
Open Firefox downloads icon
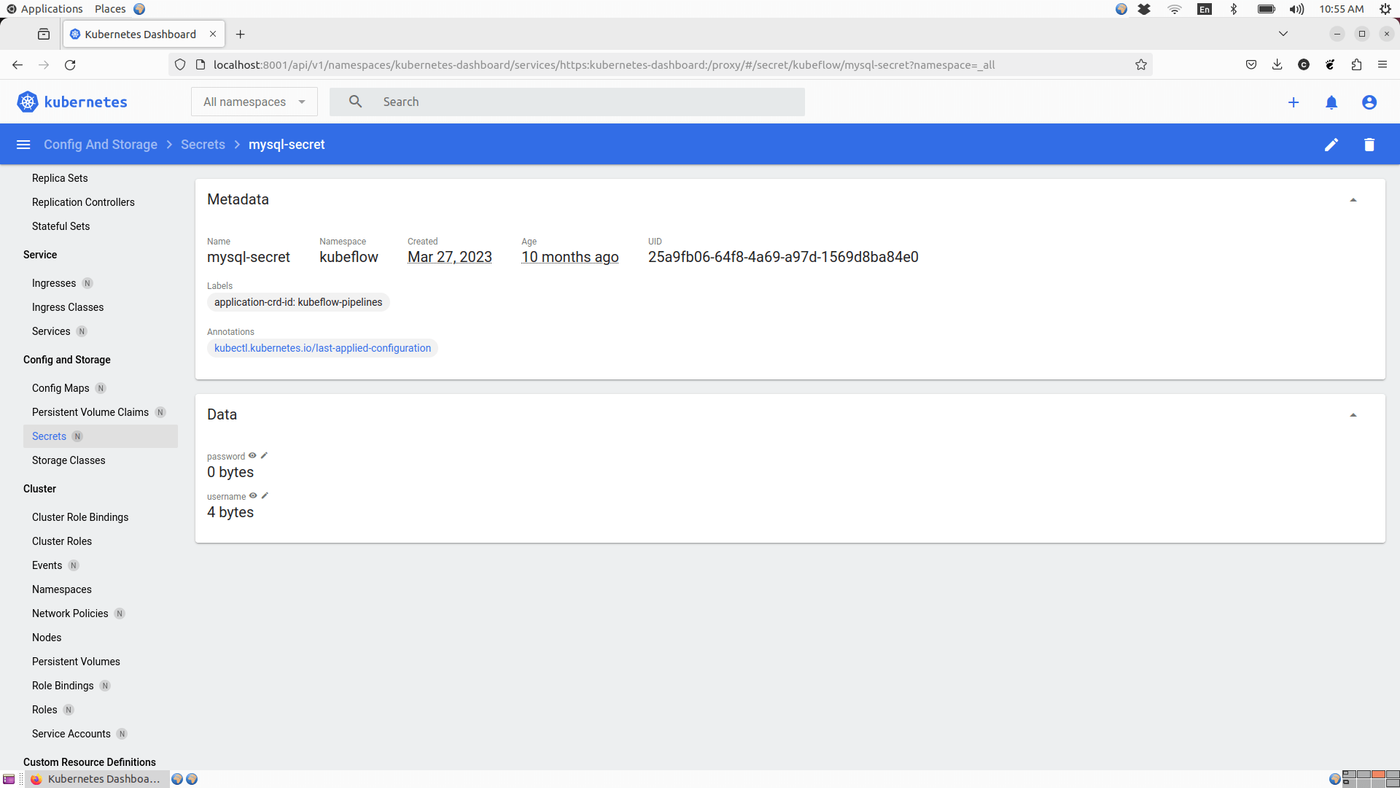[1277, 65]
